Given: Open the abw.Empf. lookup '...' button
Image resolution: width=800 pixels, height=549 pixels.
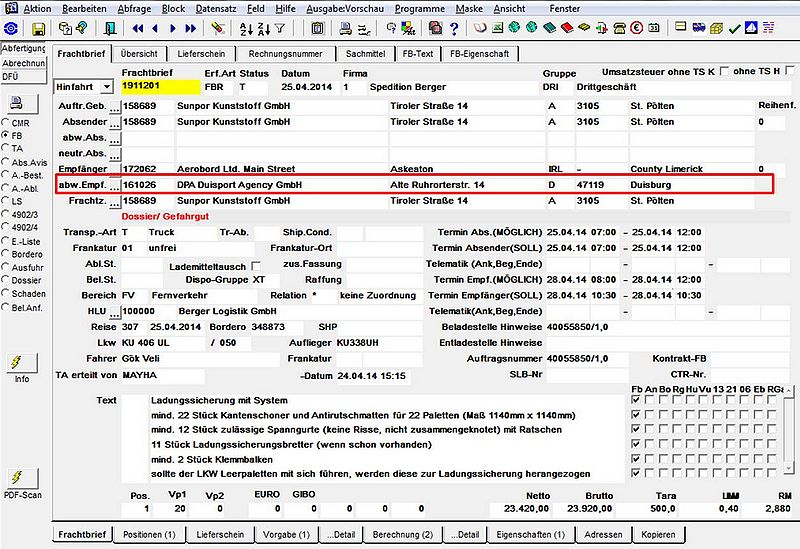Looking at the screenshot, I should [115, 186].
